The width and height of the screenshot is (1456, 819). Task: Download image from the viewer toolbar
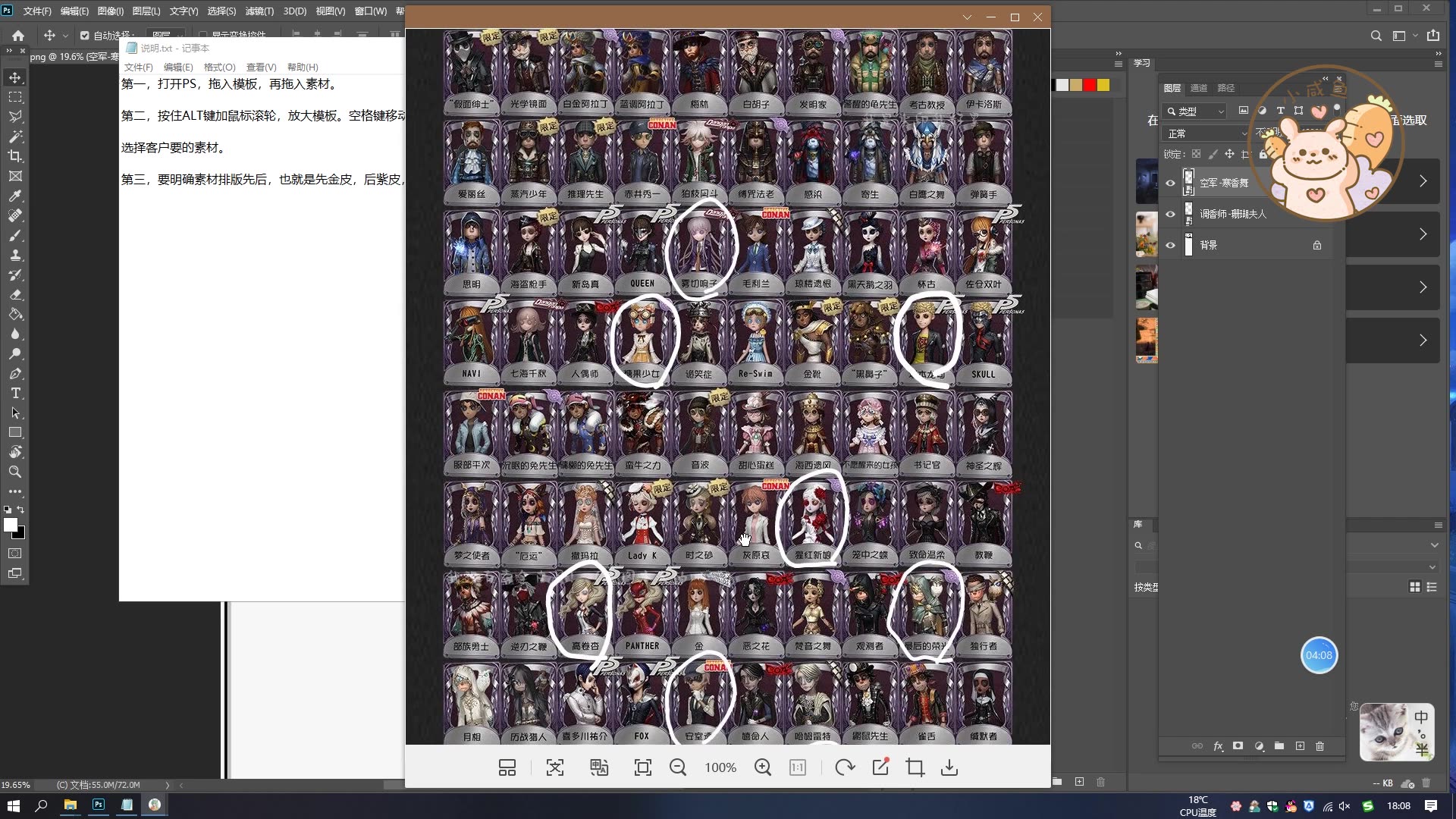pyautogui.click(x=949, y=767)
